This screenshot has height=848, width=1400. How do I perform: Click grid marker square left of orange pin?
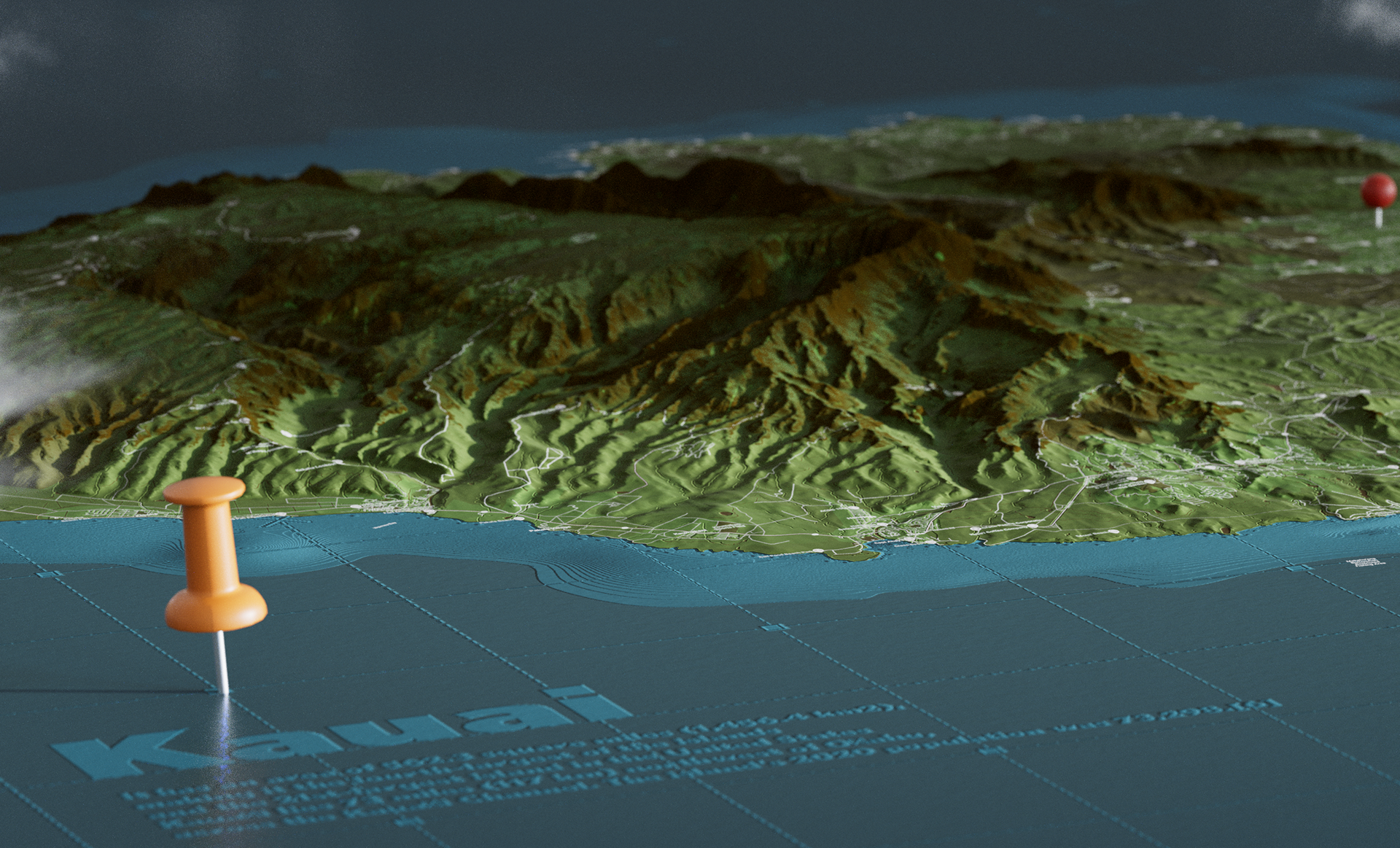pos(48,575)
